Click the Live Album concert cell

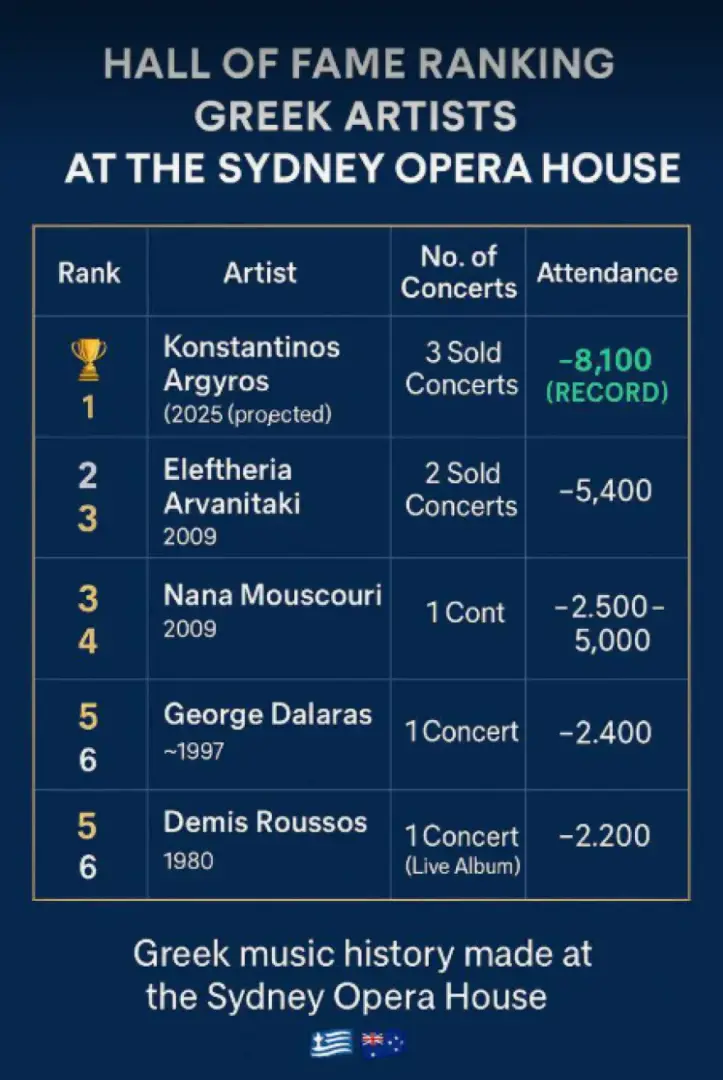462,849
